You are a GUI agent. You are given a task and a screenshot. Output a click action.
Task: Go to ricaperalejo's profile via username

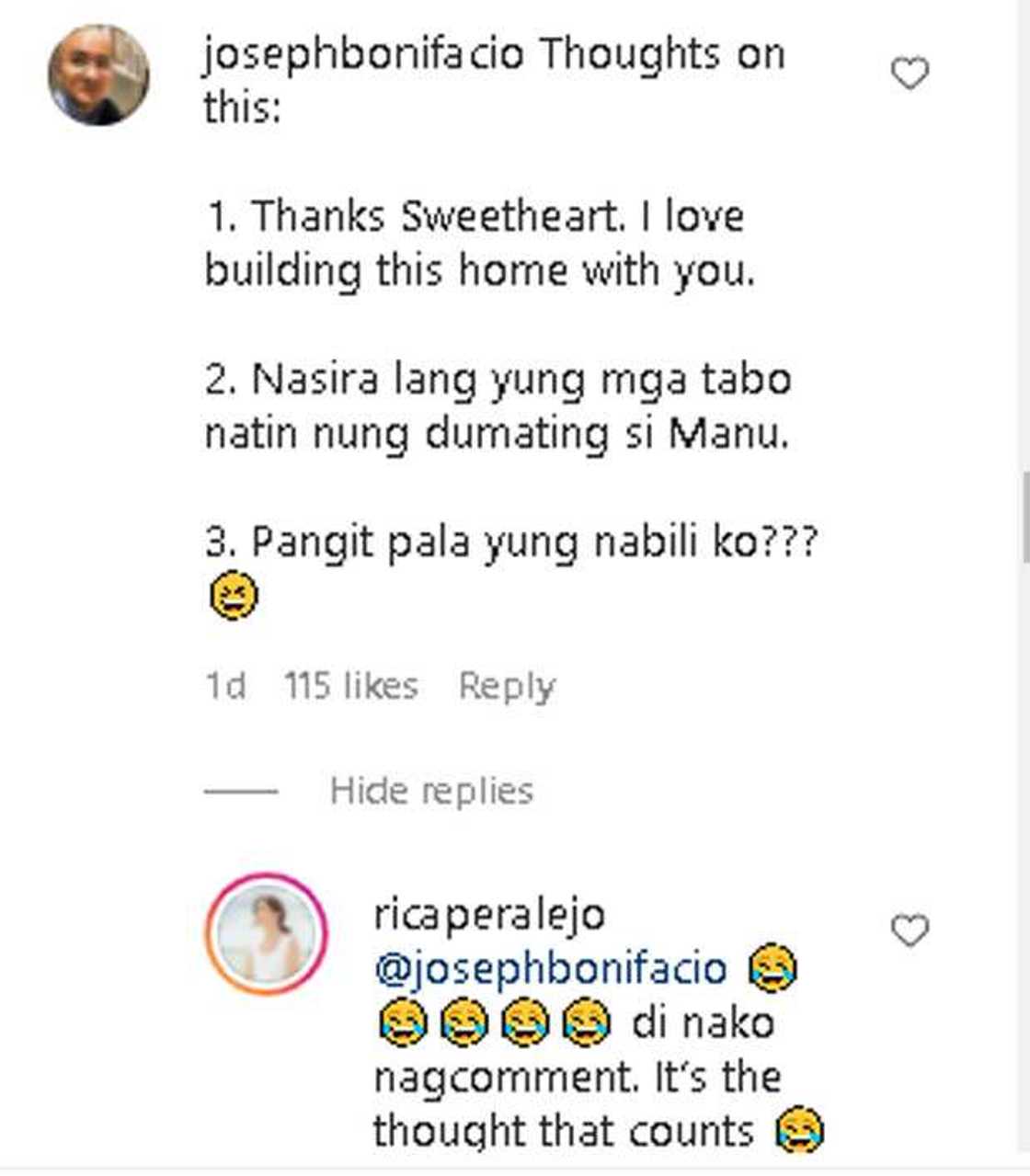(489, 915)
